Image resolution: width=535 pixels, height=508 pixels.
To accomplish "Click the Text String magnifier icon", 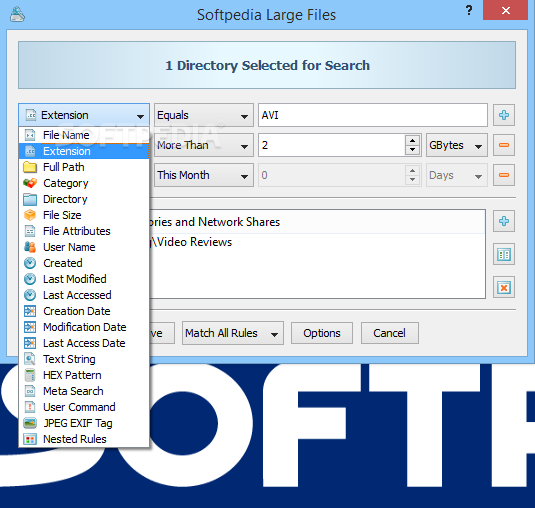I will click(x=30, y=359).
